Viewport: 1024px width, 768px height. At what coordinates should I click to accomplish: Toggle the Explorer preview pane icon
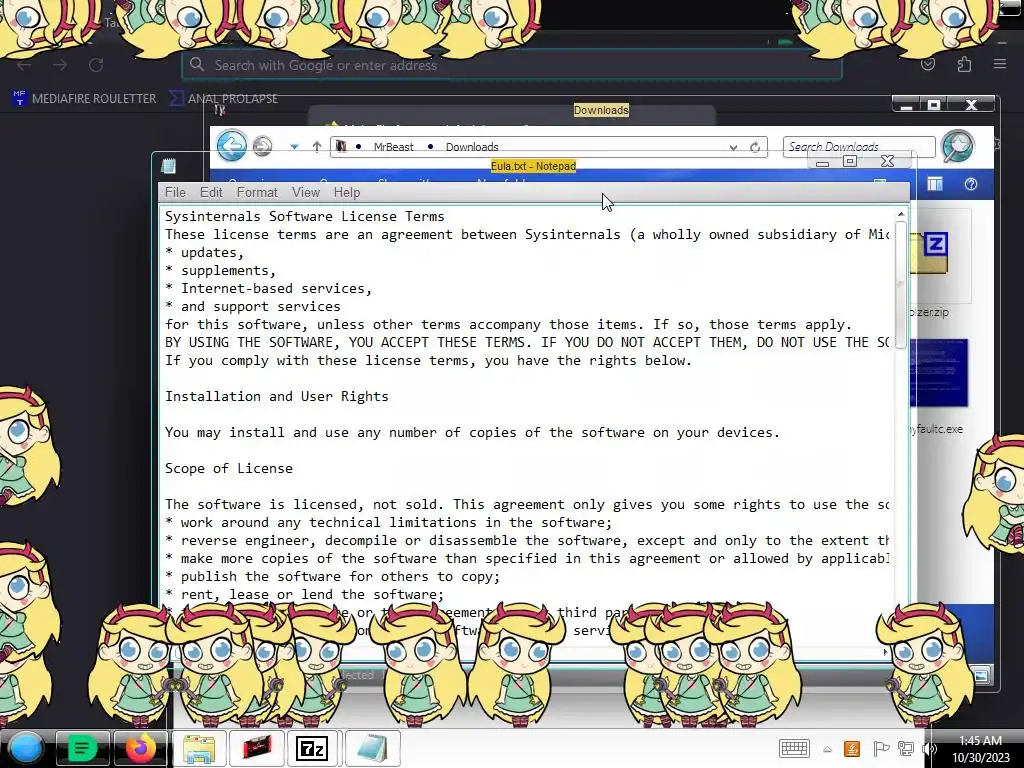pos(935,185)
